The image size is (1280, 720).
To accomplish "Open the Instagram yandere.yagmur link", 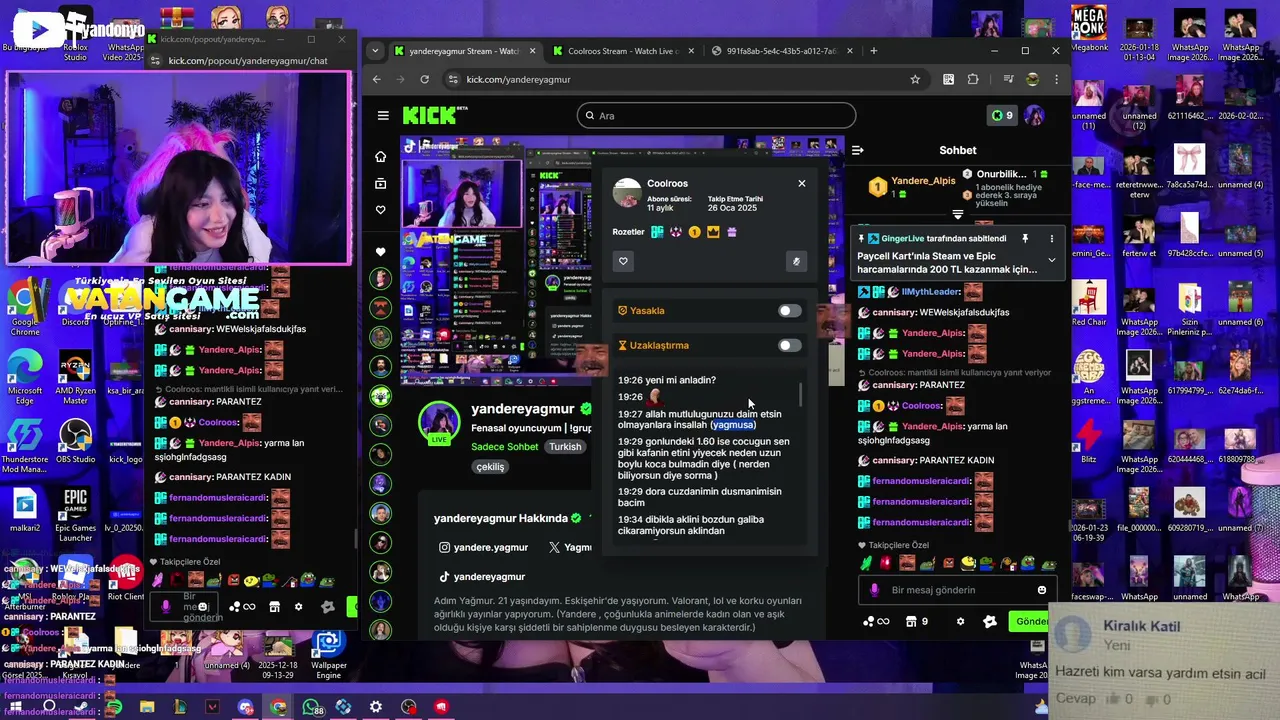I will (x=483, y=547).
